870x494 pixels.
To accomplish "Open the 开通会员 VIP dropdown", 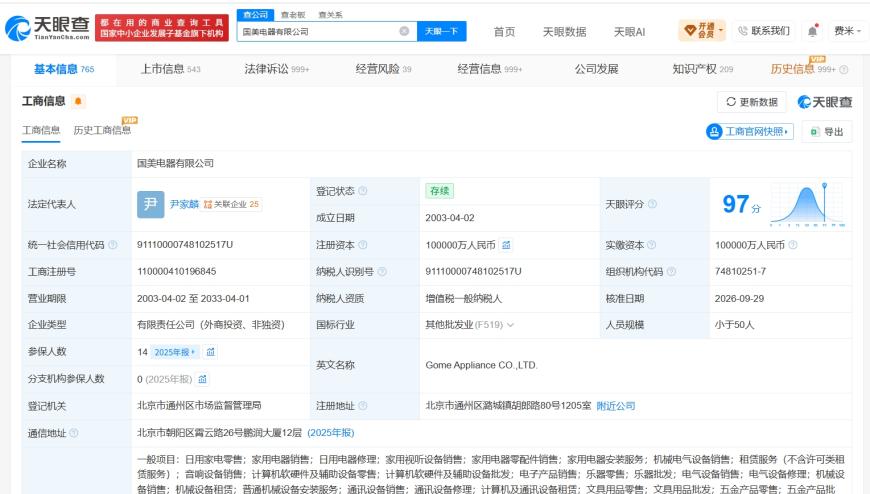I will pos(702,30).
